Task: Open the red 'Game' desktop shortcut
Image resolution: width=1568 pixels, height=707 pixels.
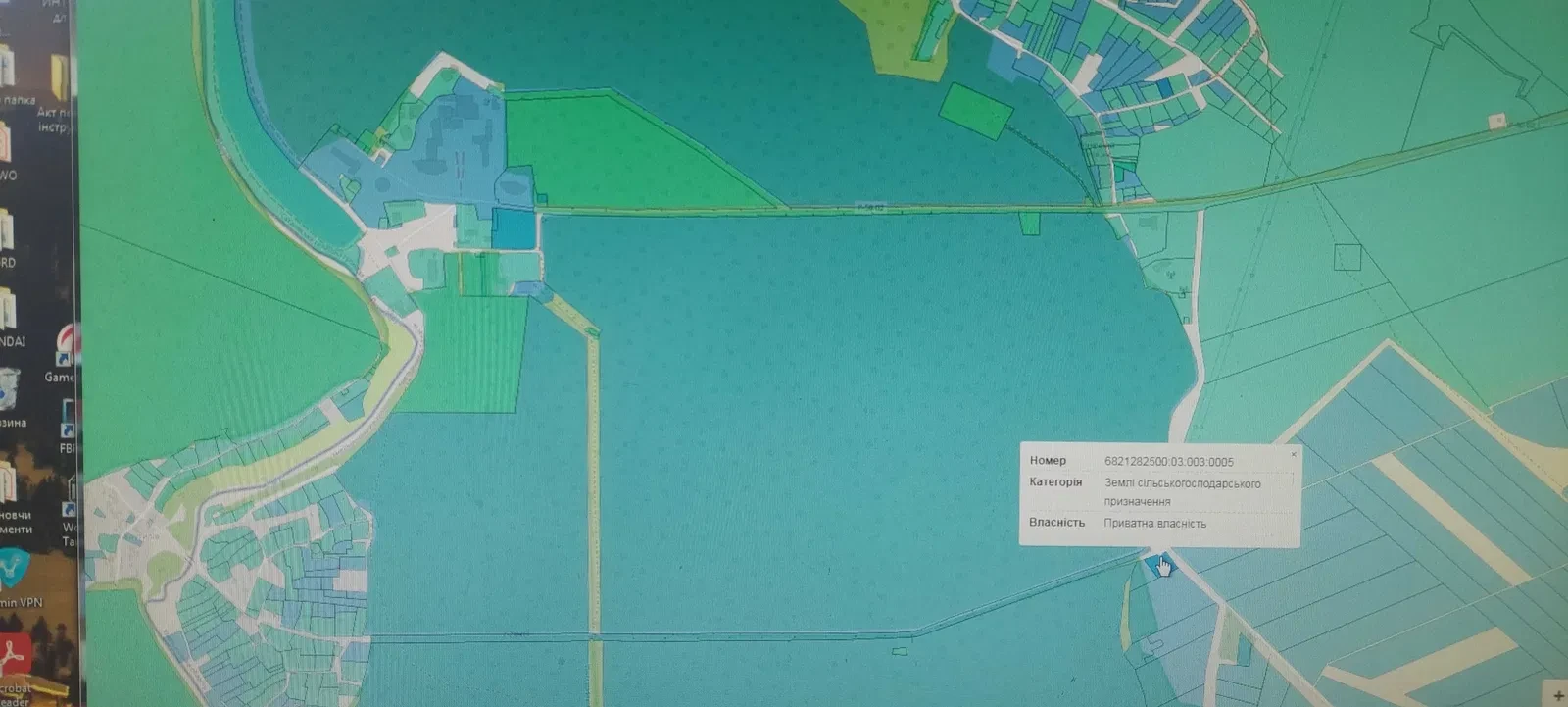Action: pos(63,355)
